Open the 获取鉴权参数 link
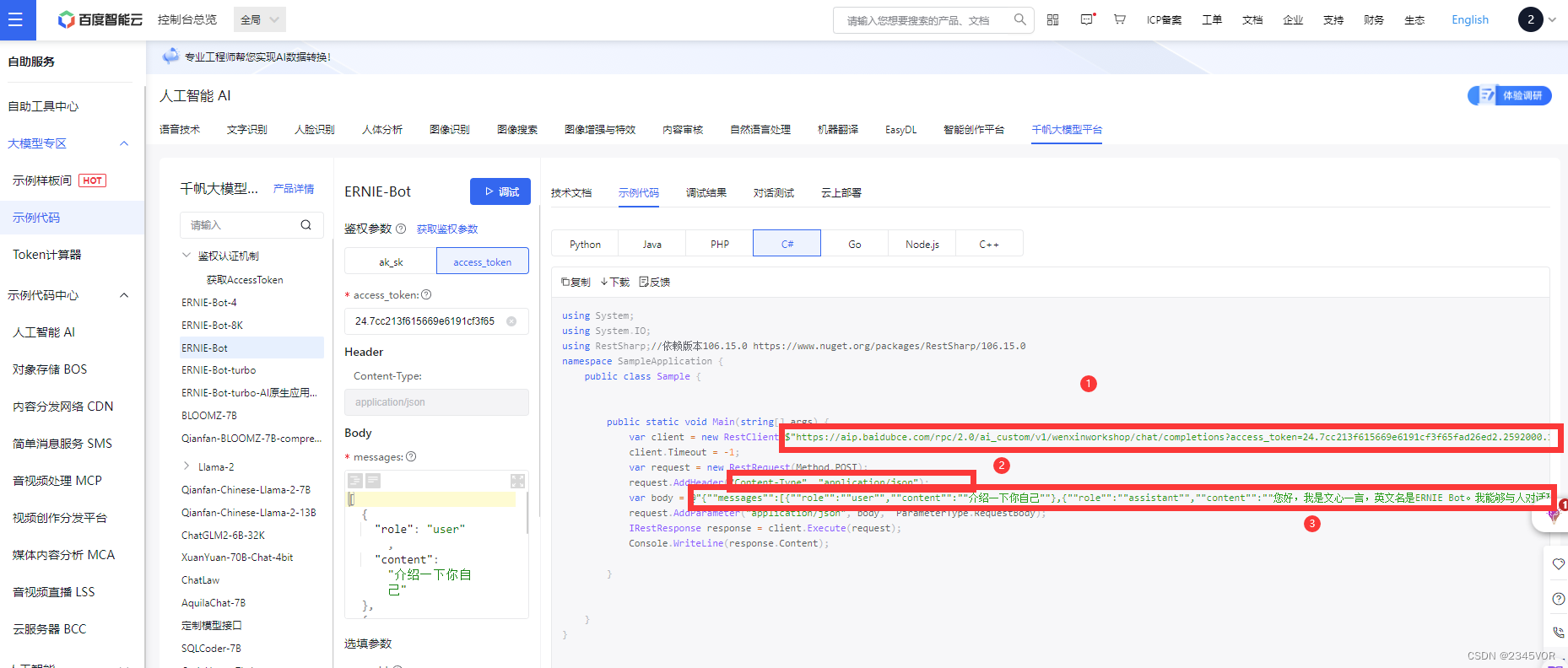 (447, 229)
